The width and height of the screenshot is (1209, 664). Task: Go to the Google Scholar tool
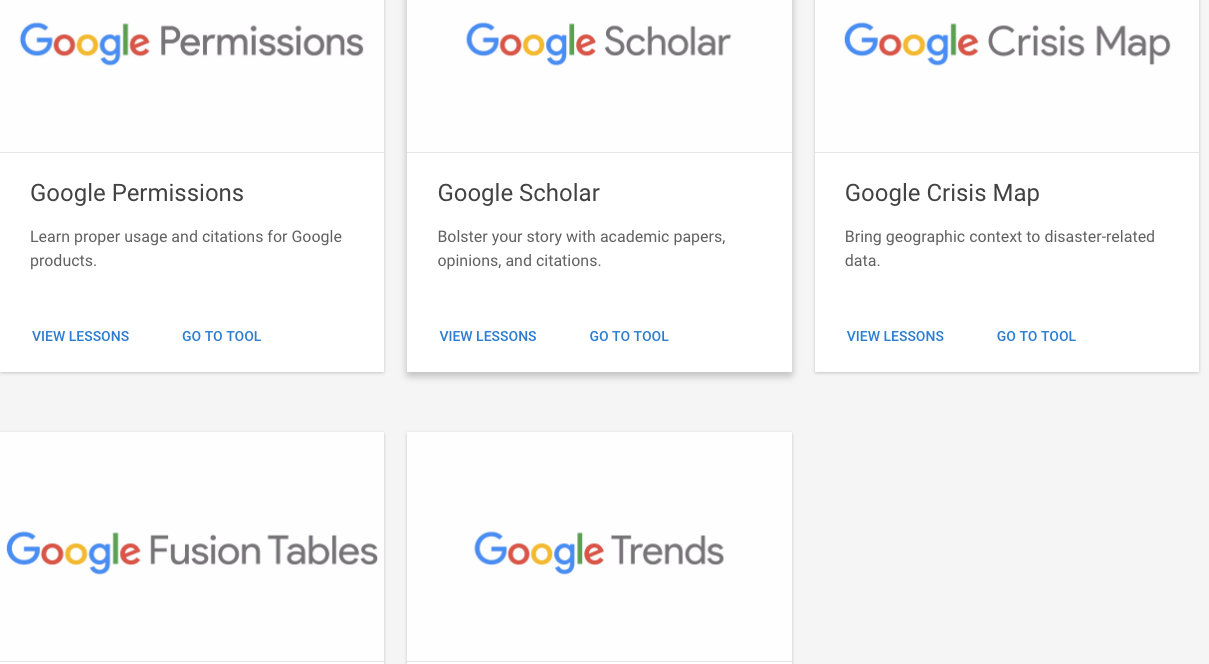pyautogui.click(x=629, y=336)
